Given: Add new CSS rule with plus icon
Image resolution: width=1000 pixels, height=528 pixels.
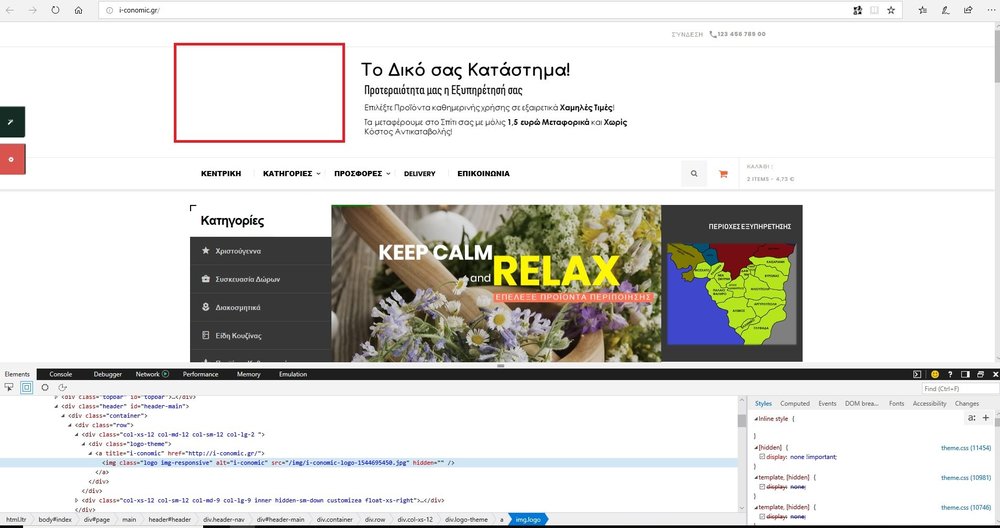Looking at the screenshot, I should (x=986, y=418).
